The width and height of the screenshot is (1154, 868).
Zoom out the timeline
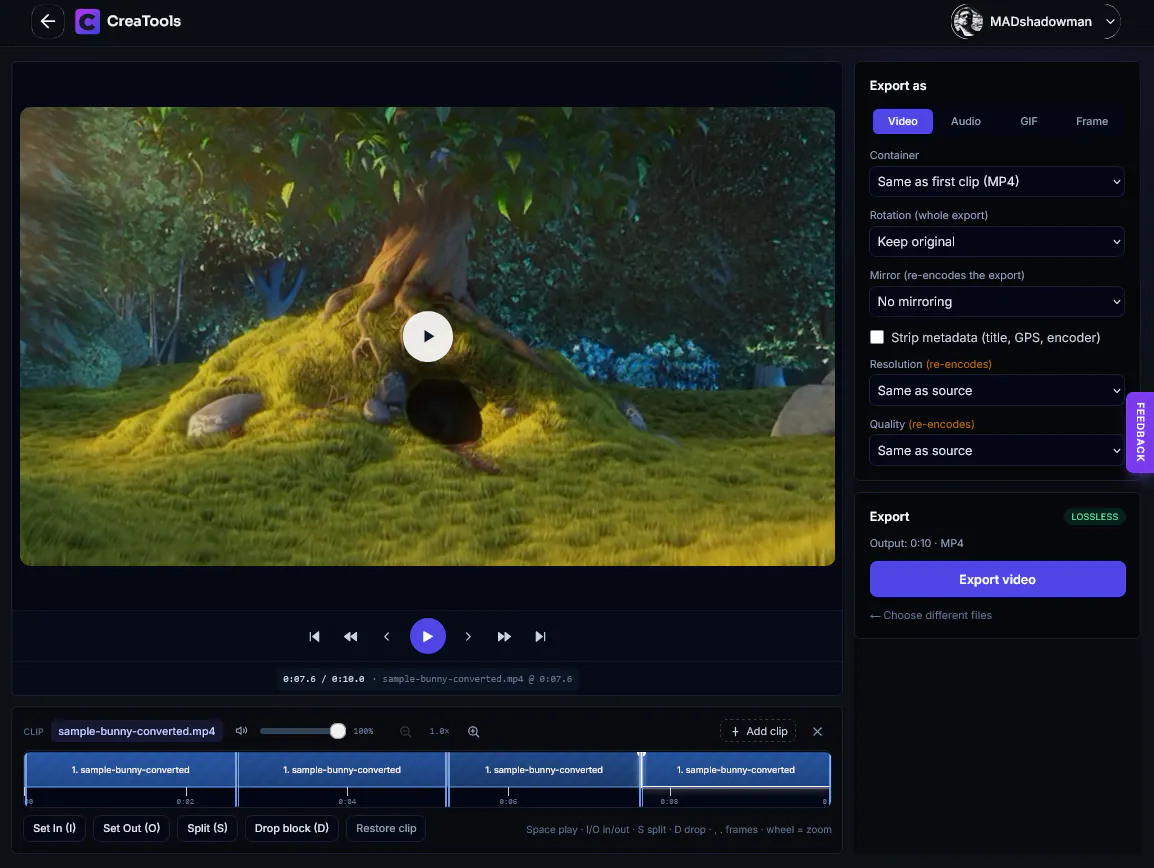click(406, 731)
